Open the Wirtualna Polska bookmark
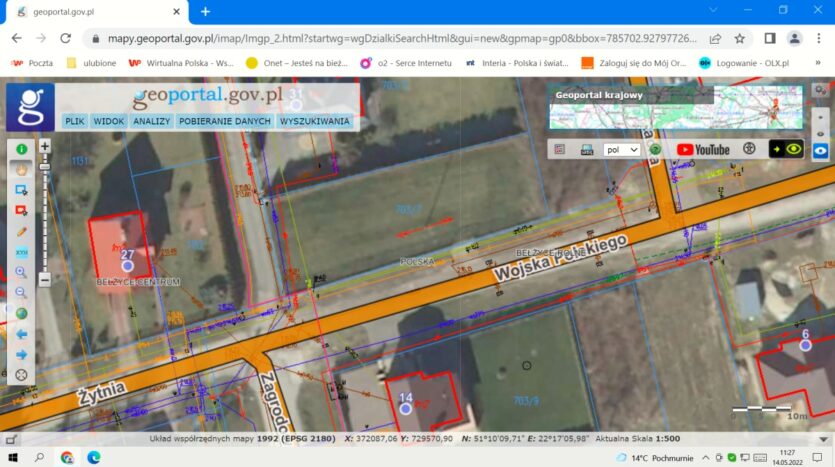 (x=182, y=63)
